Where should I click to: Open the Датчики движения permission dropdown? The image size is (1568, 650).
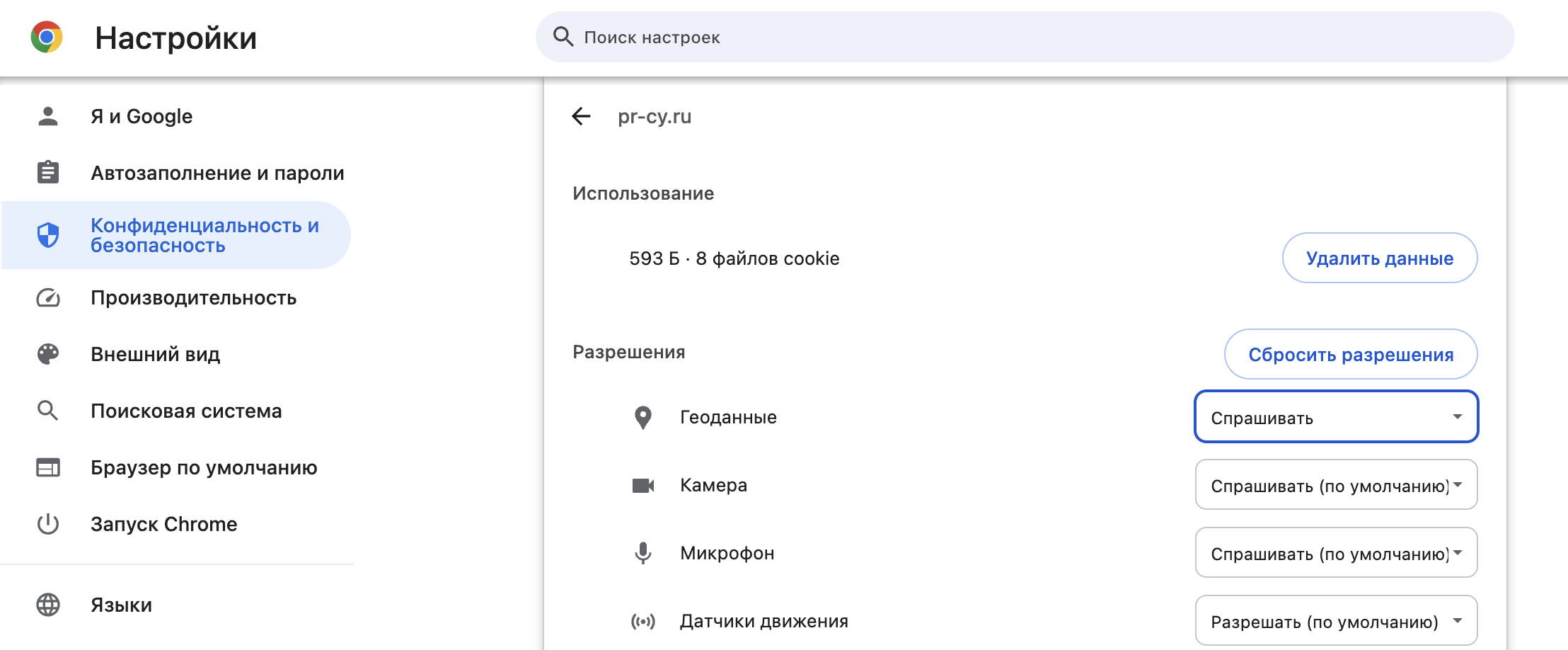1336,620
